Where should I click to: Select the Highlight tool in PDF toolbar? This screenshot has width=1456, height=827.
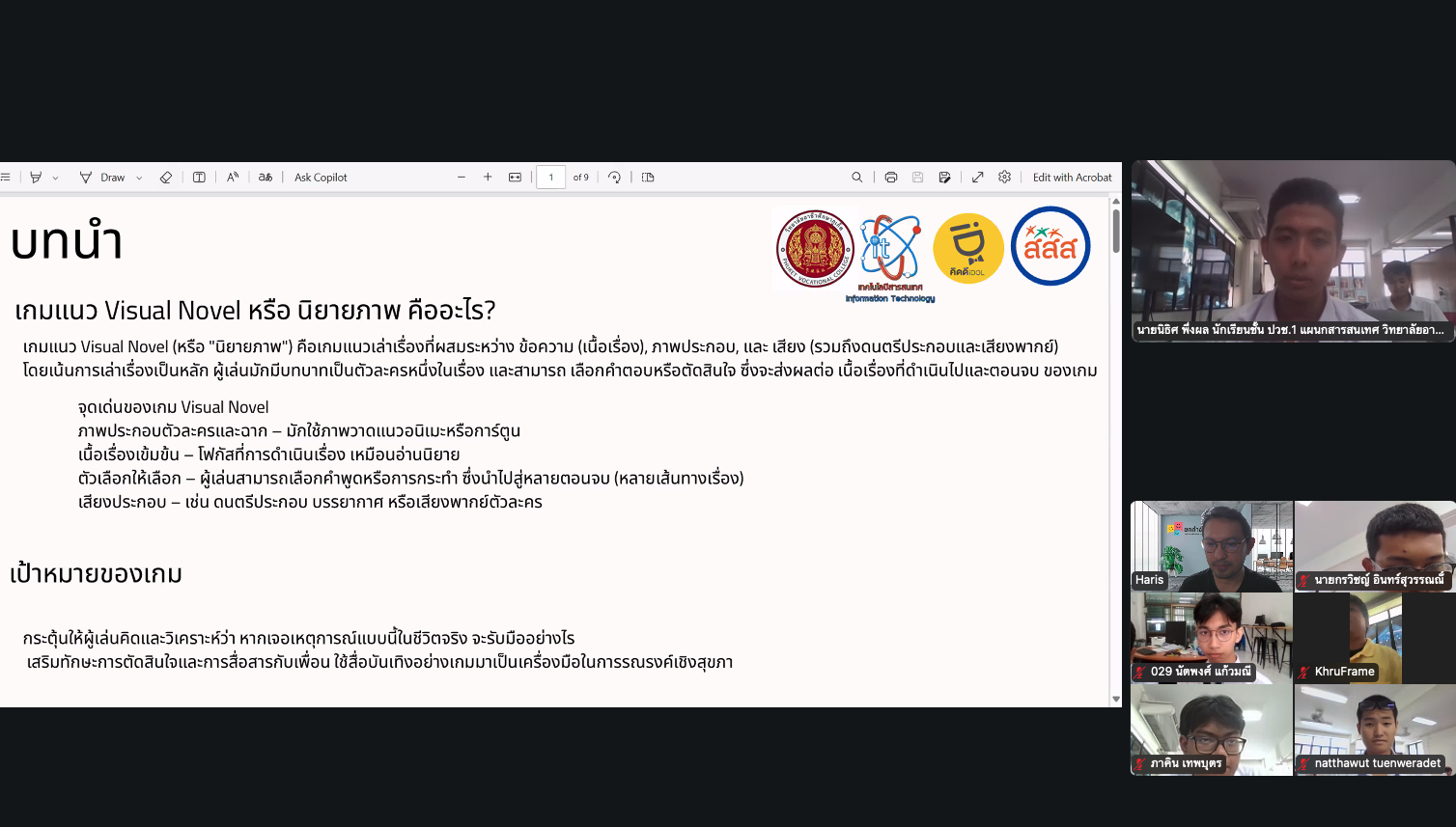(x=36, y=178)
